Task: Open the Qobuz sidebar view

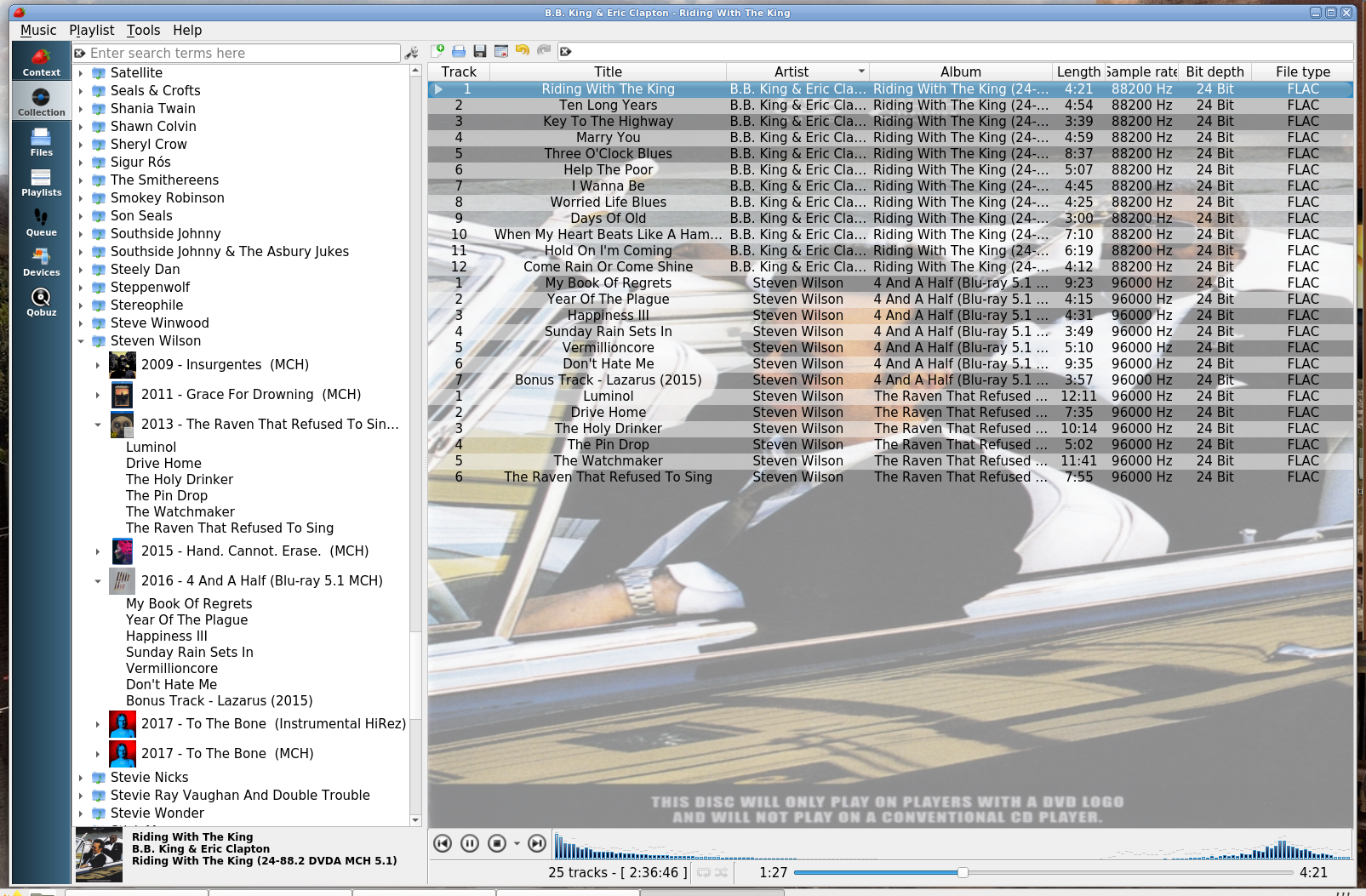Action: (41, 302)
